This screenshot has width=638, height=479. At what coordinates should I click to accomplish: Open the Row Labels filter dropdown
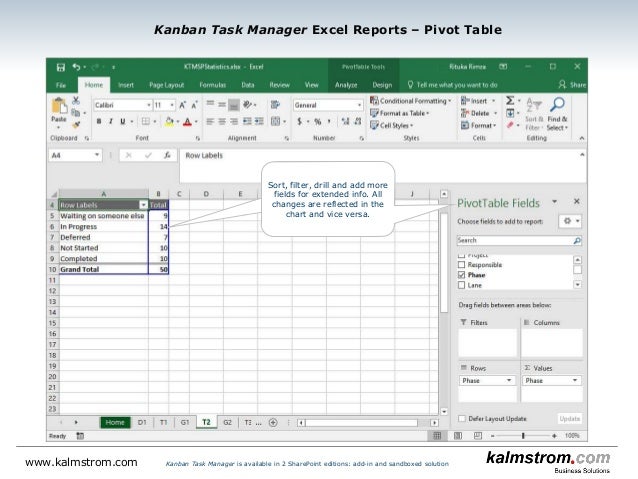click(x=143, y=205)
